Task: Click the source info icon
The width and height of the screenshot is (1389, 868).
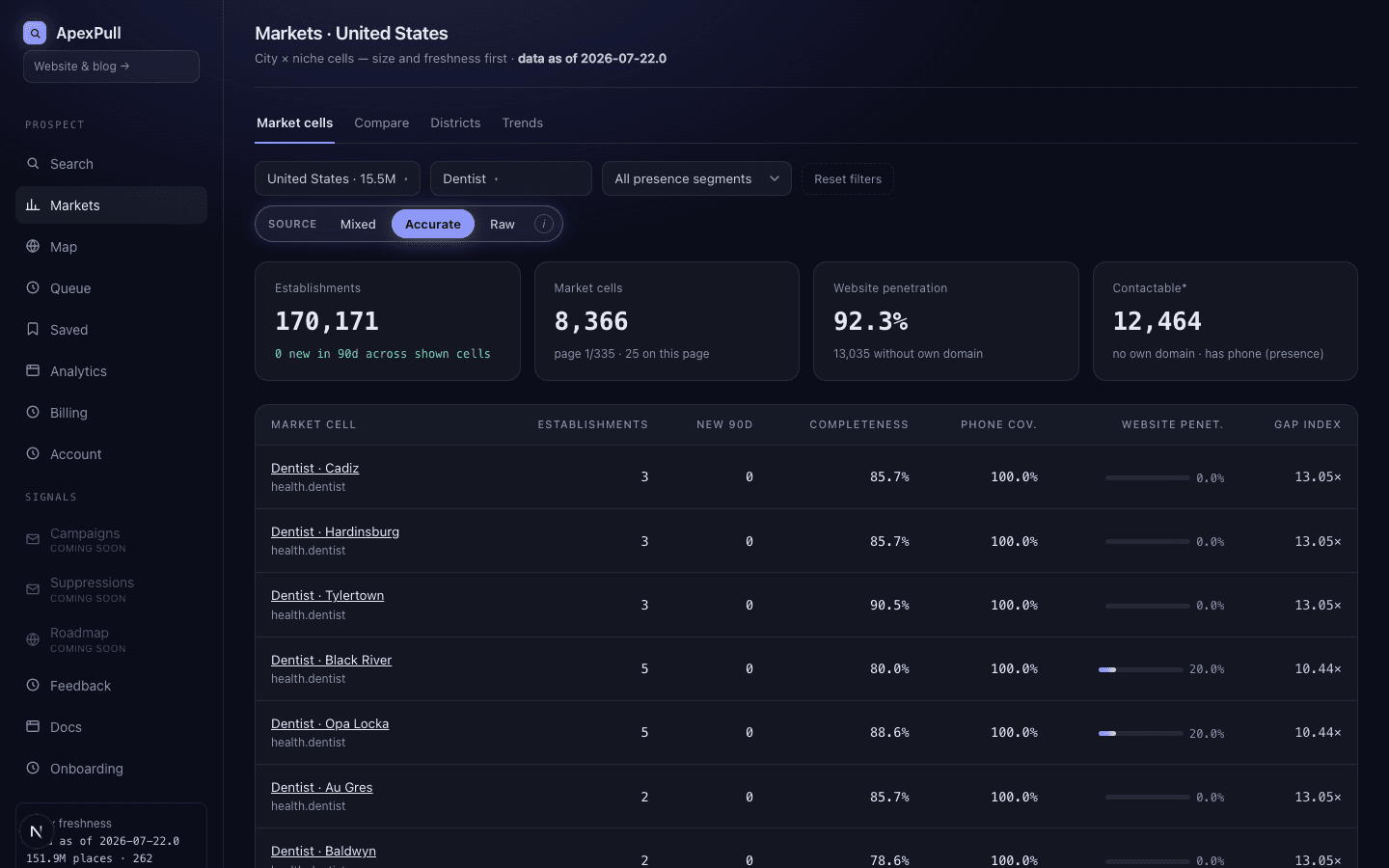Action: click(544, 224)
